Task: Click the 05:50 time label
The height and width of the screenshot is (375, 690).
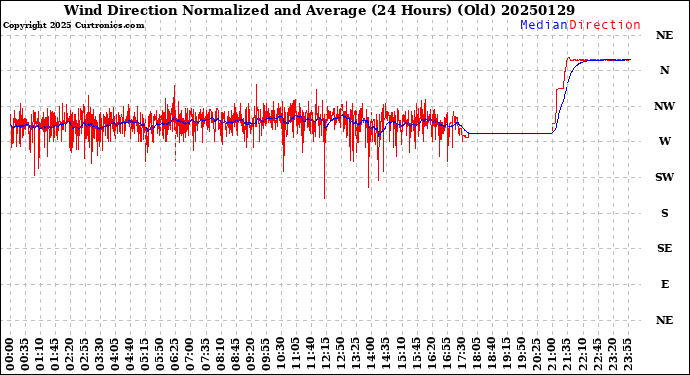Action: pyautogui.click(x=160, y=355)
